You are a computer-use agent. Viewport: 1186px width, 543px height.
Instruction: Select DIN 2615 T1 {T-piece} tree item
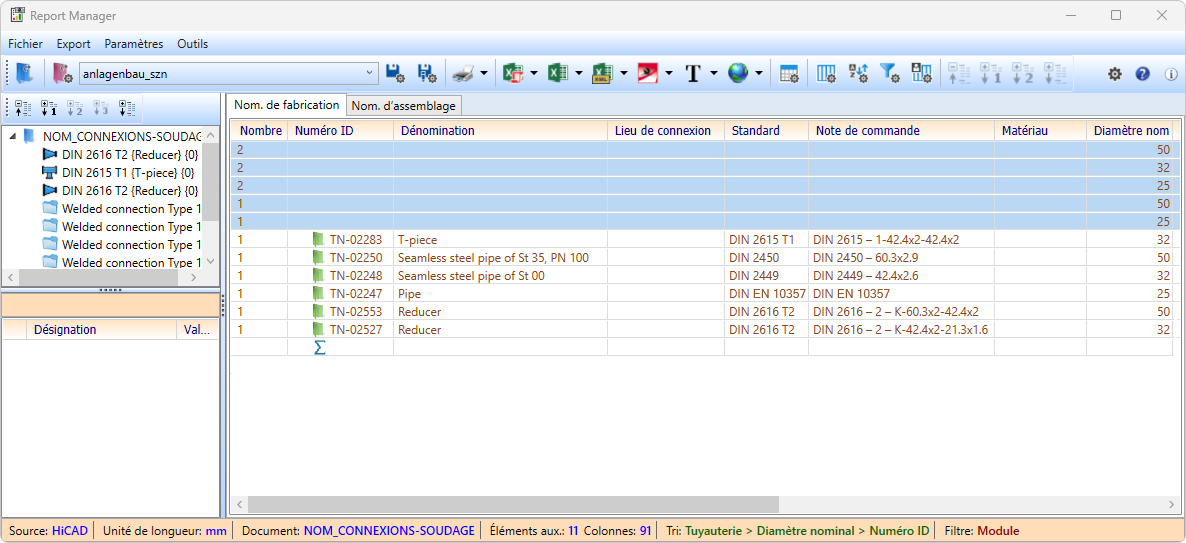(127, 173)
